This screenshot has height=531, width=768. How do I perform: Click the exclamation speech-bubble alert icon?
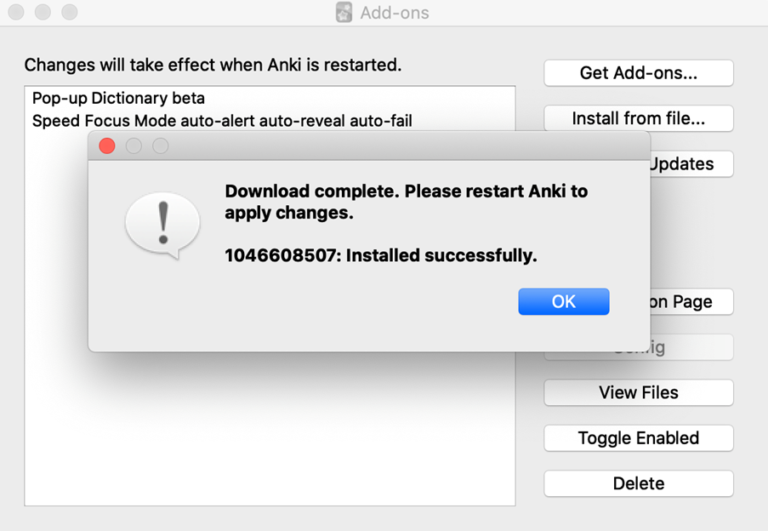pos(163,225)
